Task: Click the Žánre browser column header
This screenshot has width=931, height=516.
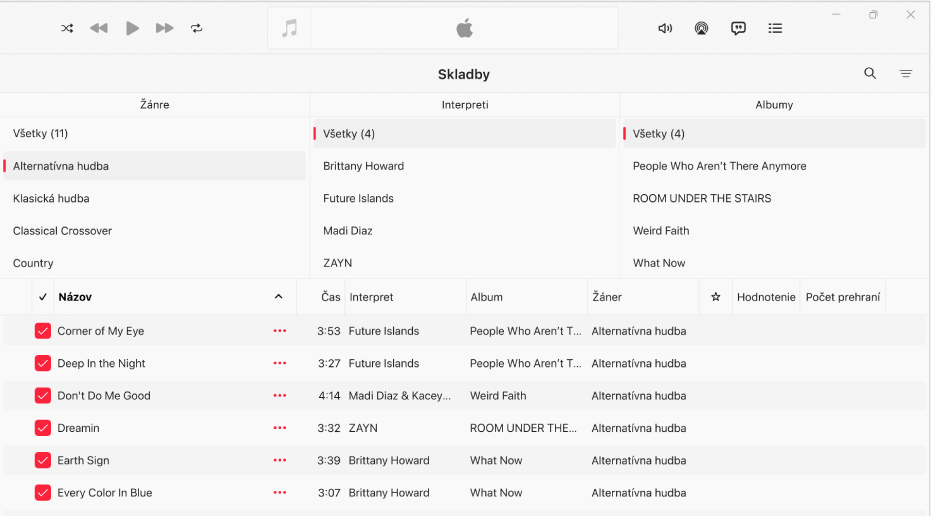Action: pyautogui.click(x=154, y=105)
